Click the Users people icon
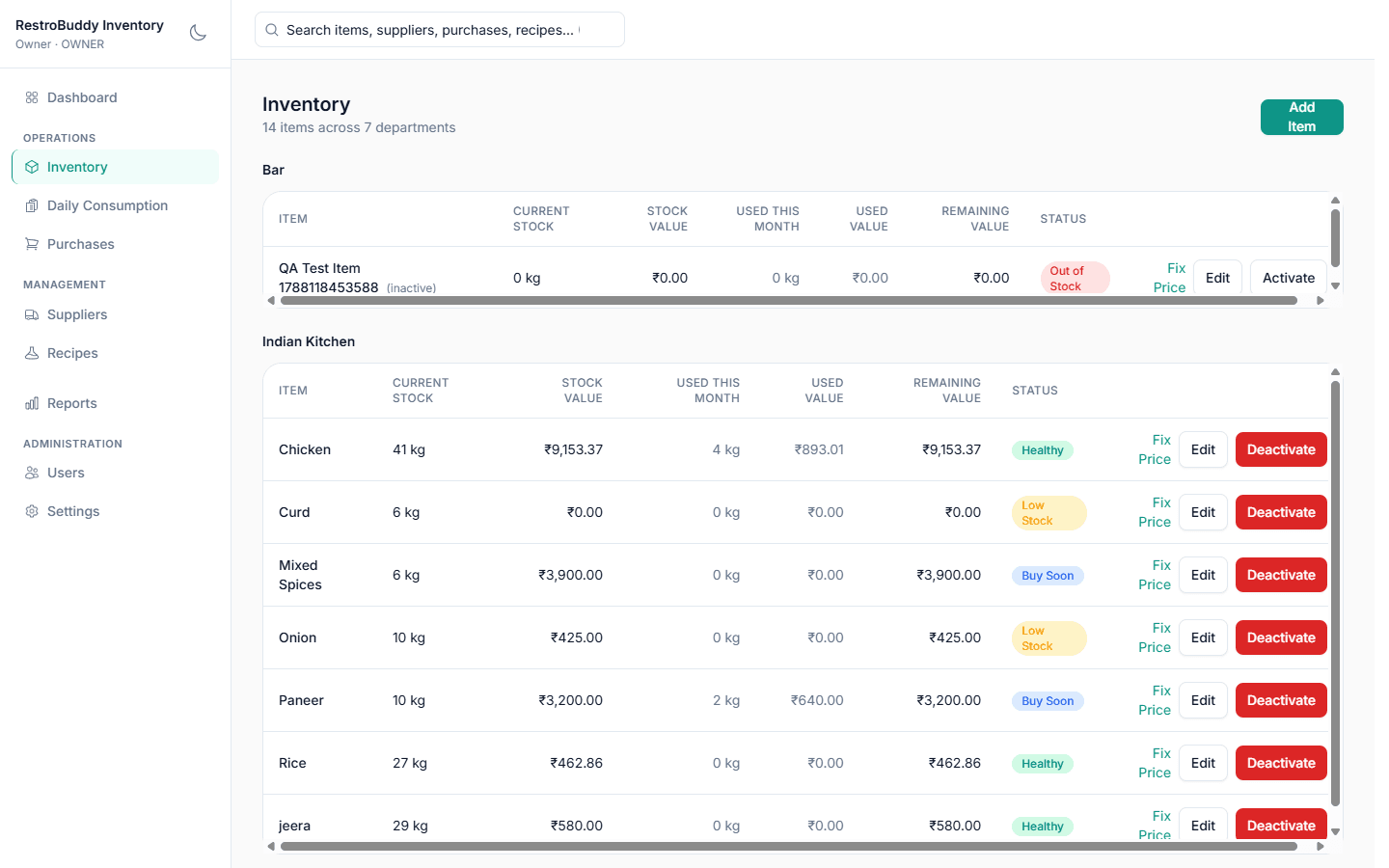This screenshot has height=868, width=1389. click(32, 473)
